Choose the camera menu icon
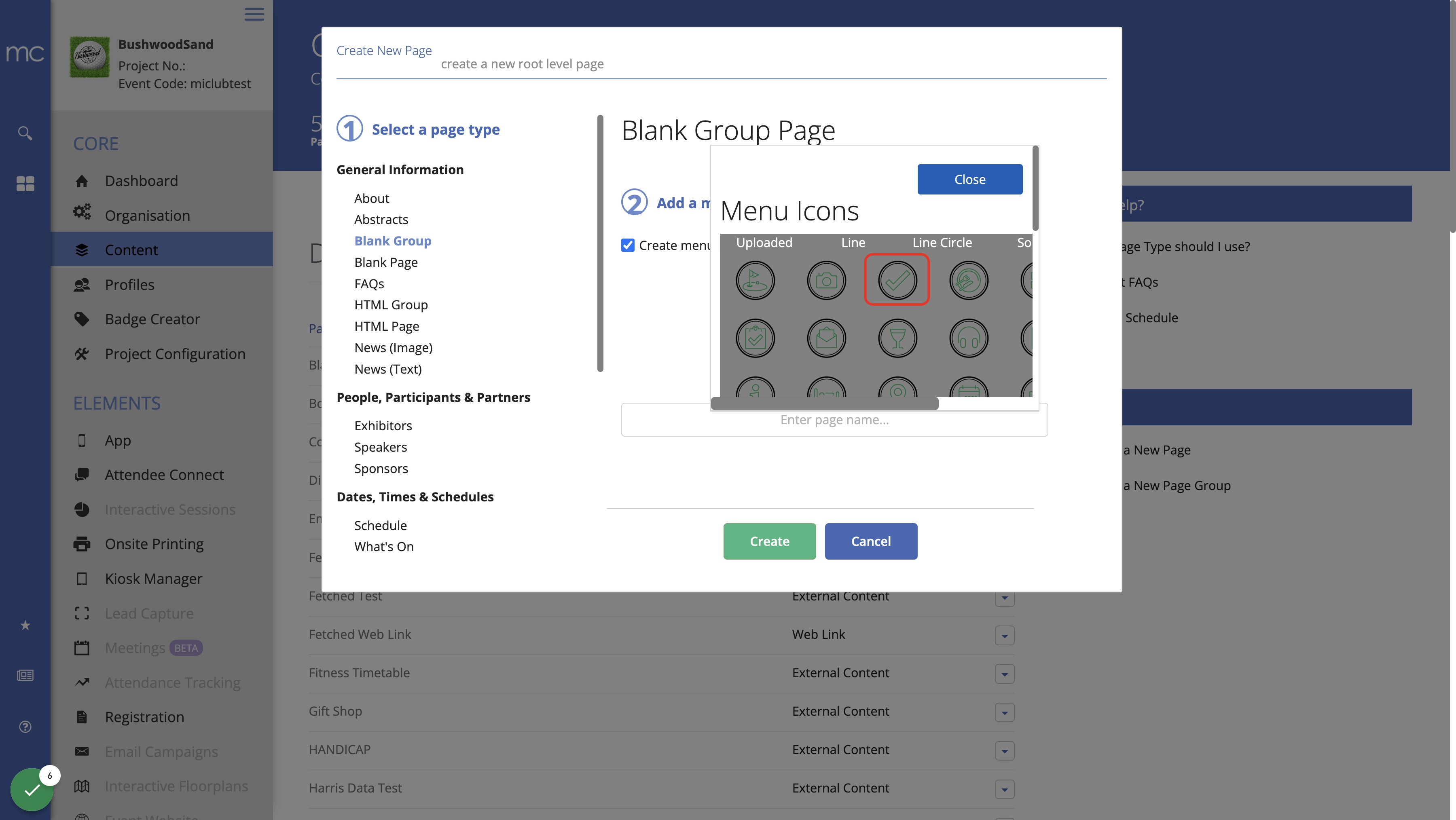 pyautogui.click(x=826, y=280)
